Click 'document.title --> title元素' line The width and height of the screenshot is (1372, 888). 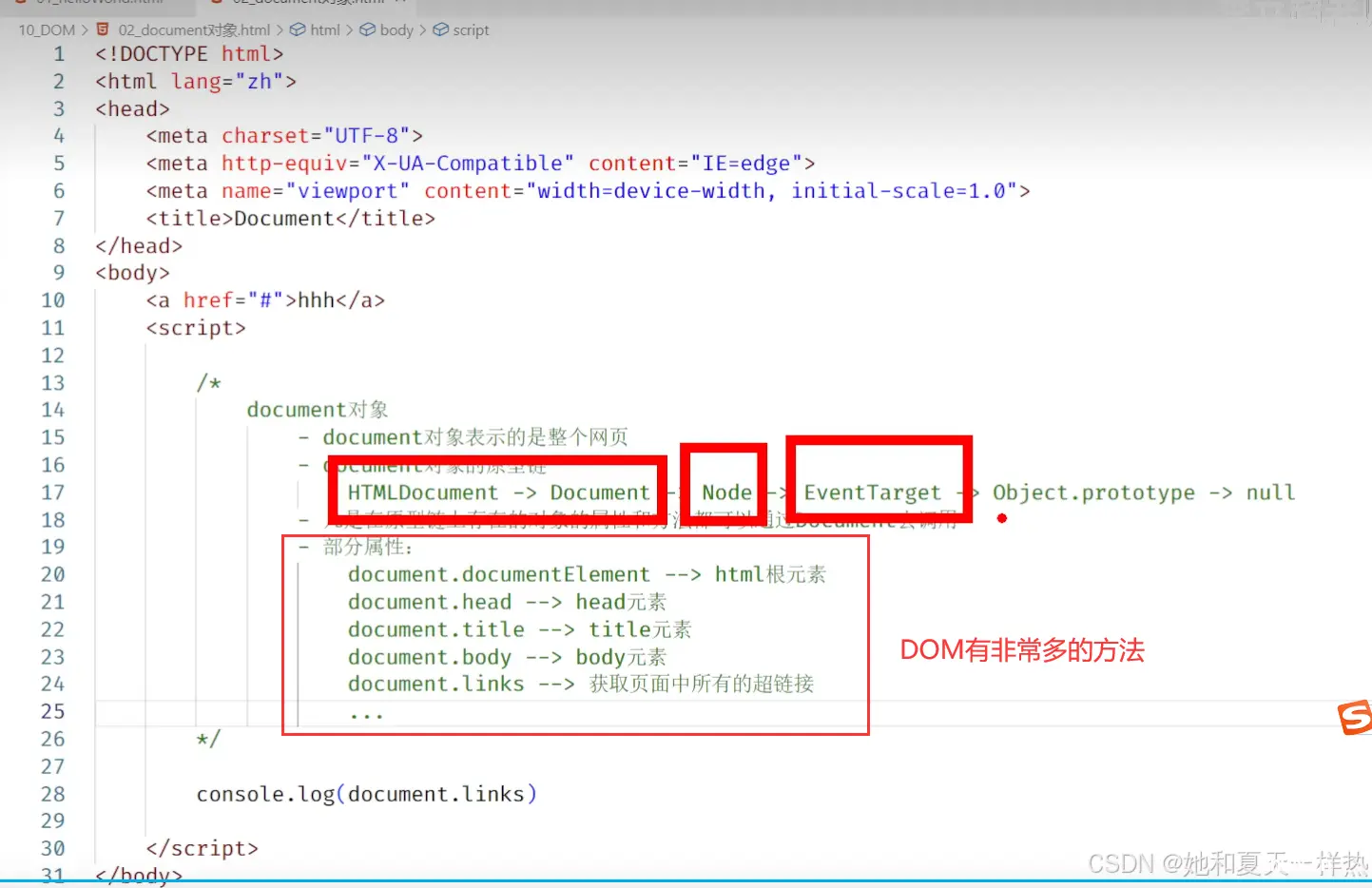point(519,629)
